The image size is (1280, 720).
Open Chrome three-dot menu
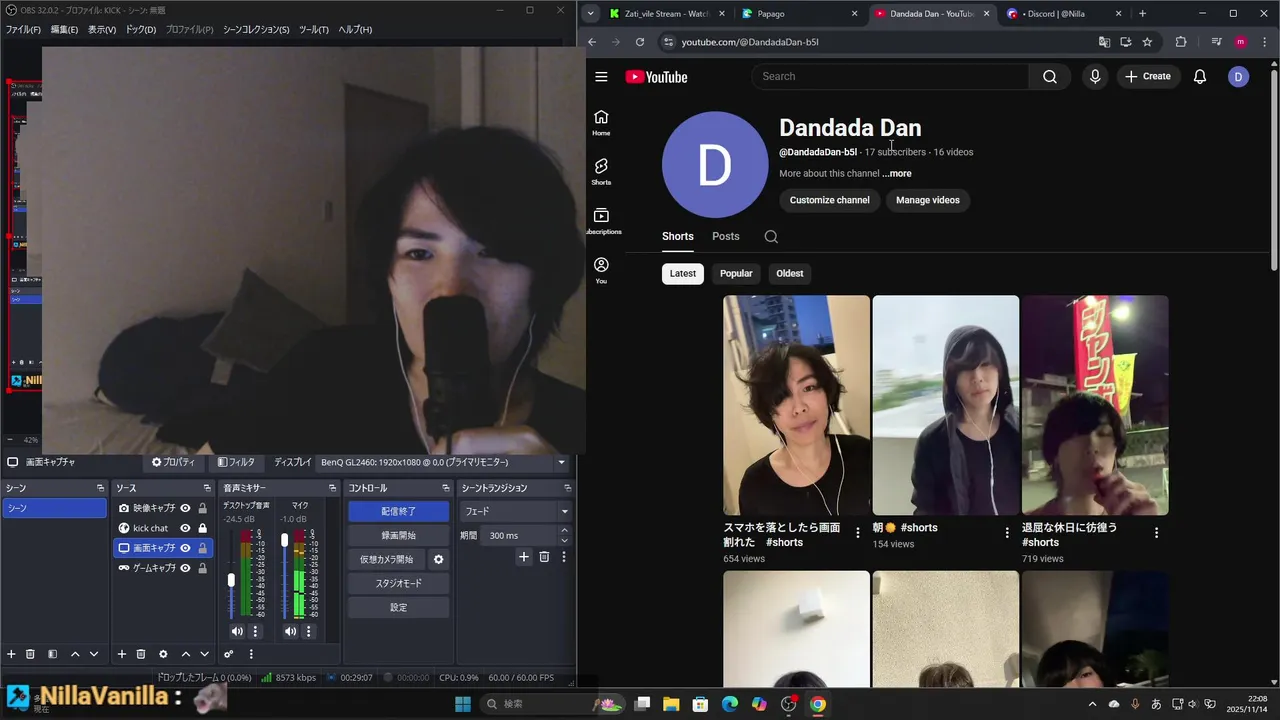pyautogui.click(x=1265, y=42)
